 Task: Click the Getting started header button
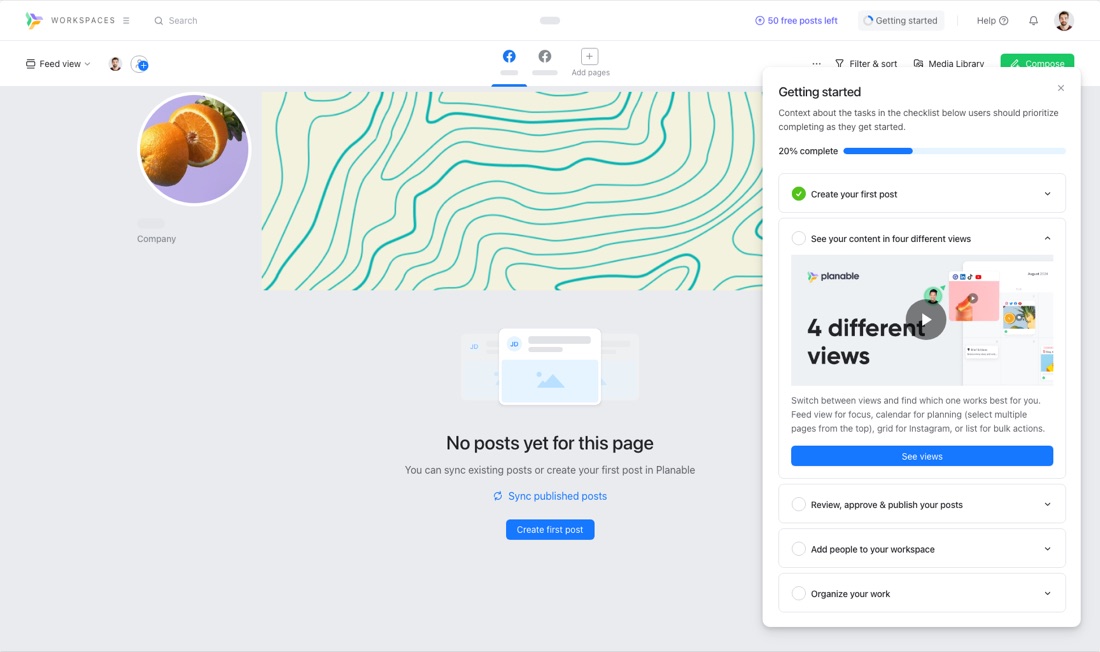(901, 20)
